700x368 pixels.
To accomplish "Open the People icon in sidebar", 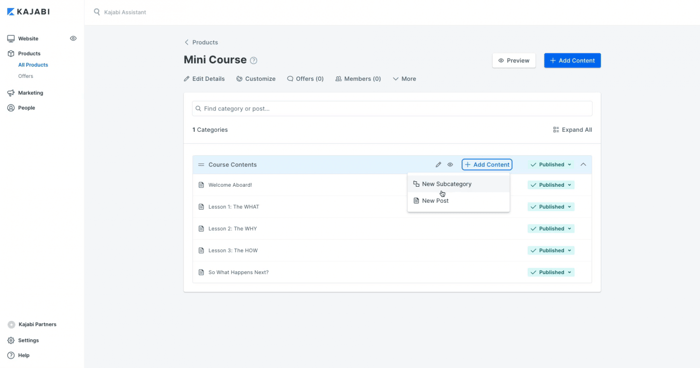I will tap(11, 108).
